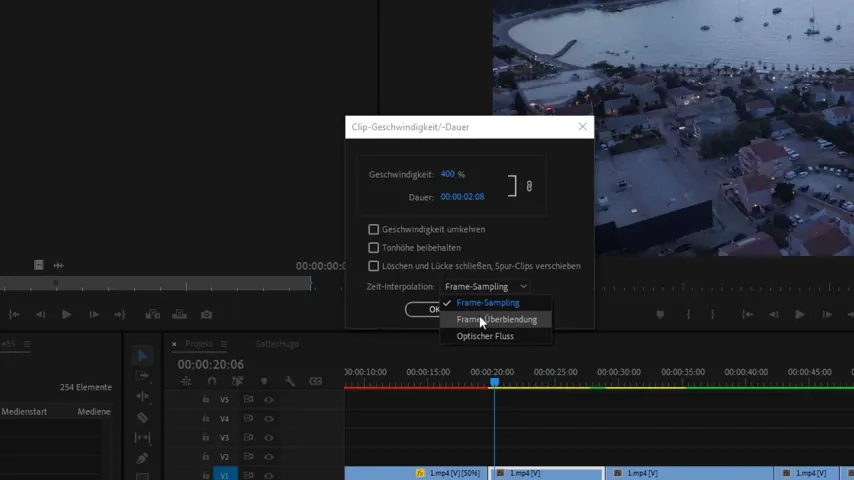854x480 pixels.
Task: Select the Razor tool
Action: 142,417
